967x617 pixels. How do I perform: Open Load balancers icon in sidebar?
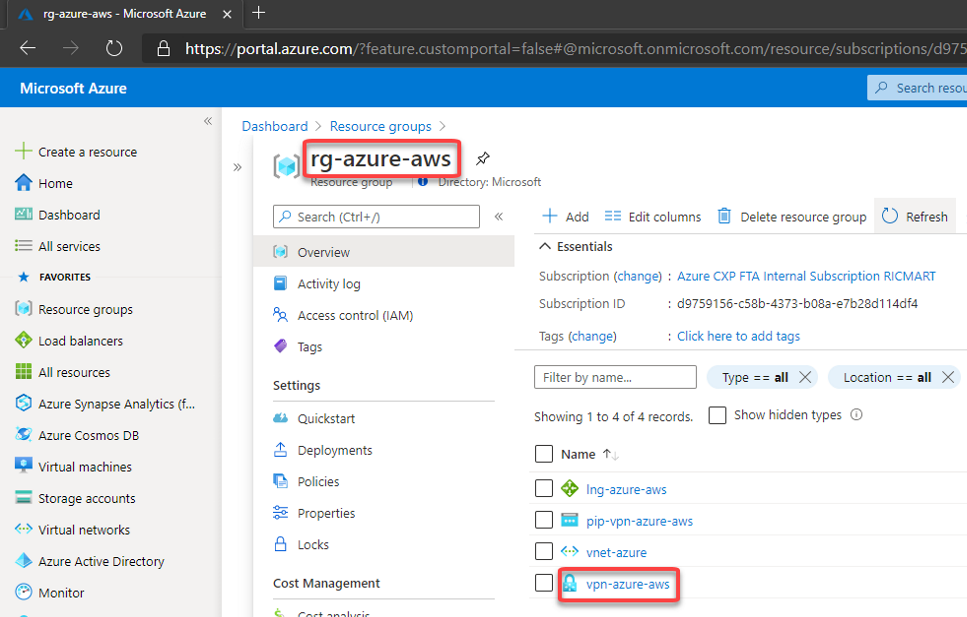point(23,340)
